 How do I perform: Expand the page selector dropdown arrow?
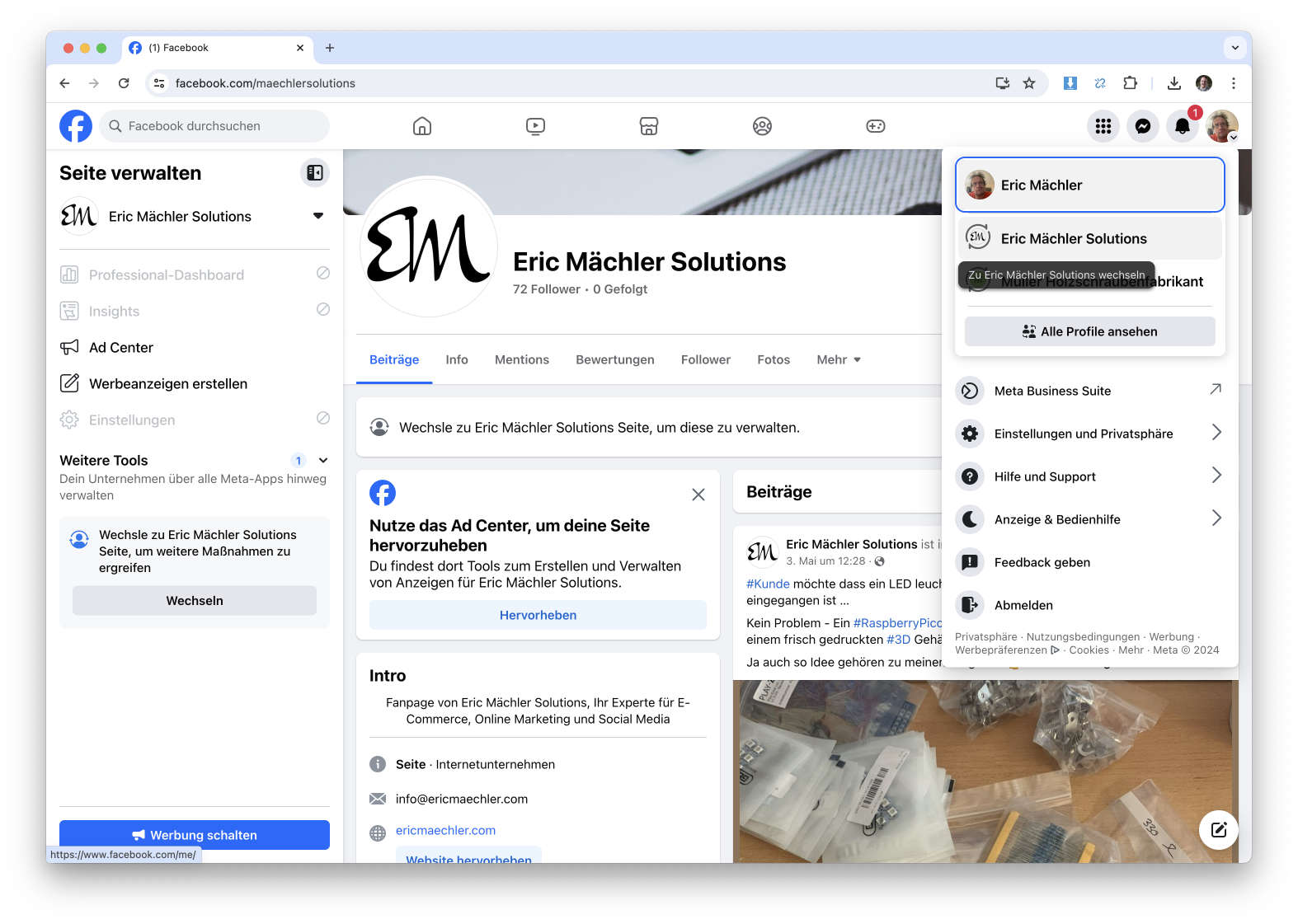tap(318, 216)
